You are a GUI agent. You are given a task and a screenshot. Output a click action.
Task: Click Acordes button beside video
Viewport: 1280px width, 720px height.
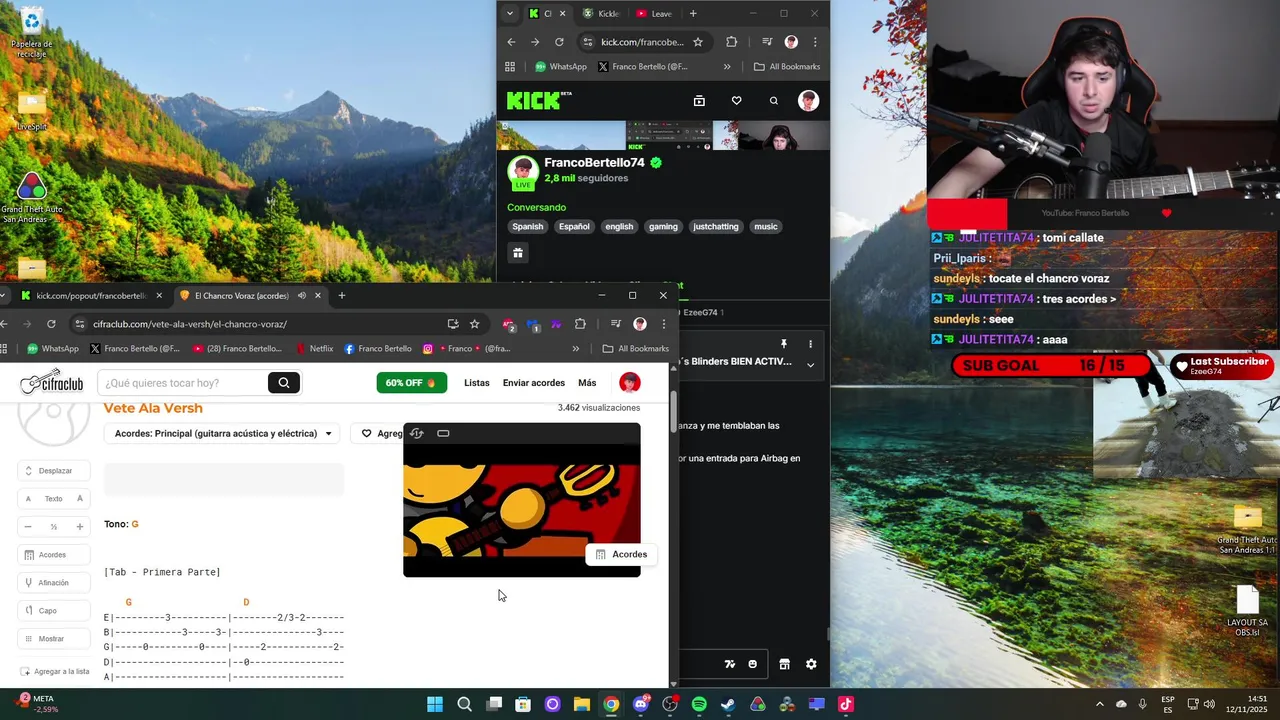point(621,554)
